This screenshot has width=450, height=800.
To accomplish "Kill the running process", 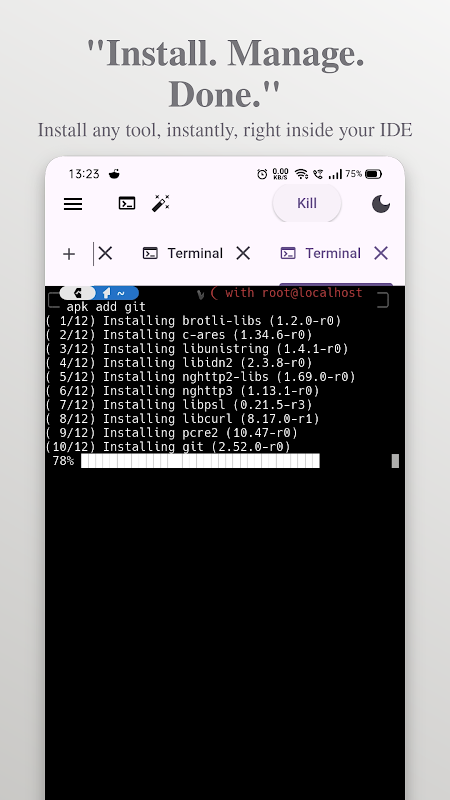I will [307, 203].
